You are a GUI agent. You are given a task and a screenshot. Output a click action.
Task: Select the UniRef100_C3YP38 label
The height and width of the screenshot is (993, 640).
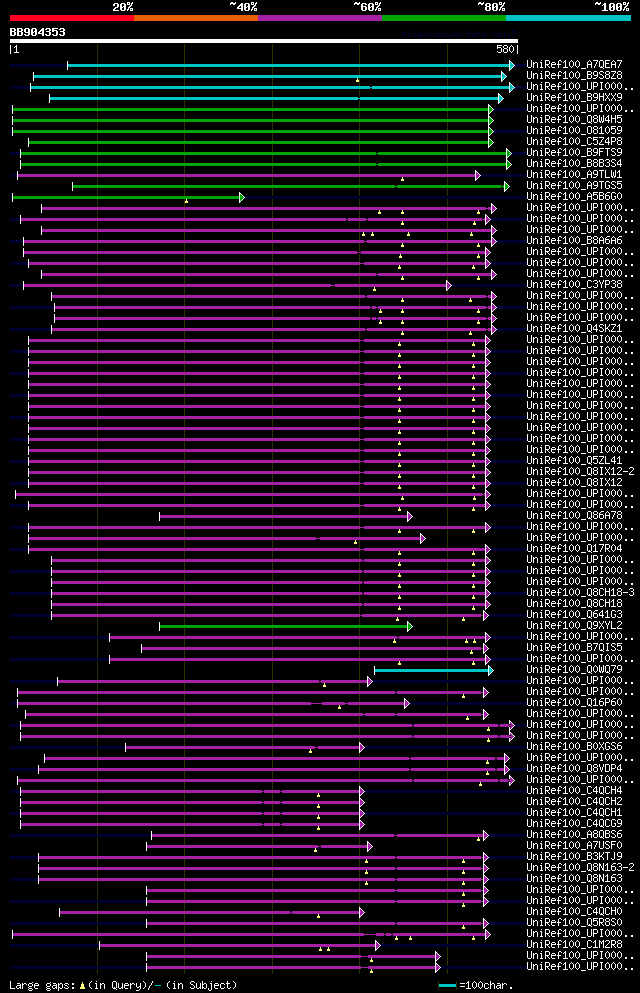[x=574, y=284]
